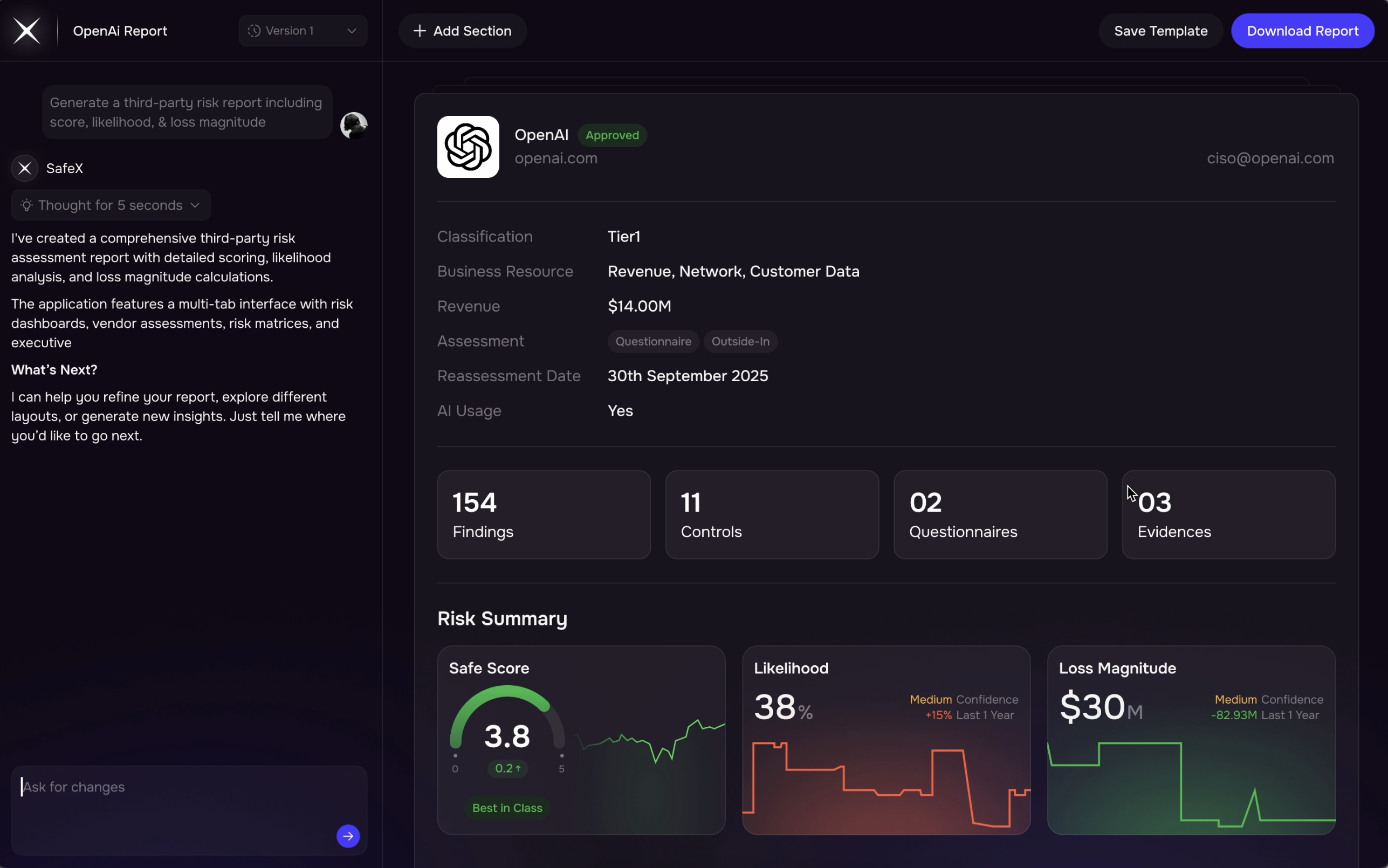
Task: Select the Outside-In assessment tag
Action: pyautogui.click(x=740, y=342)
